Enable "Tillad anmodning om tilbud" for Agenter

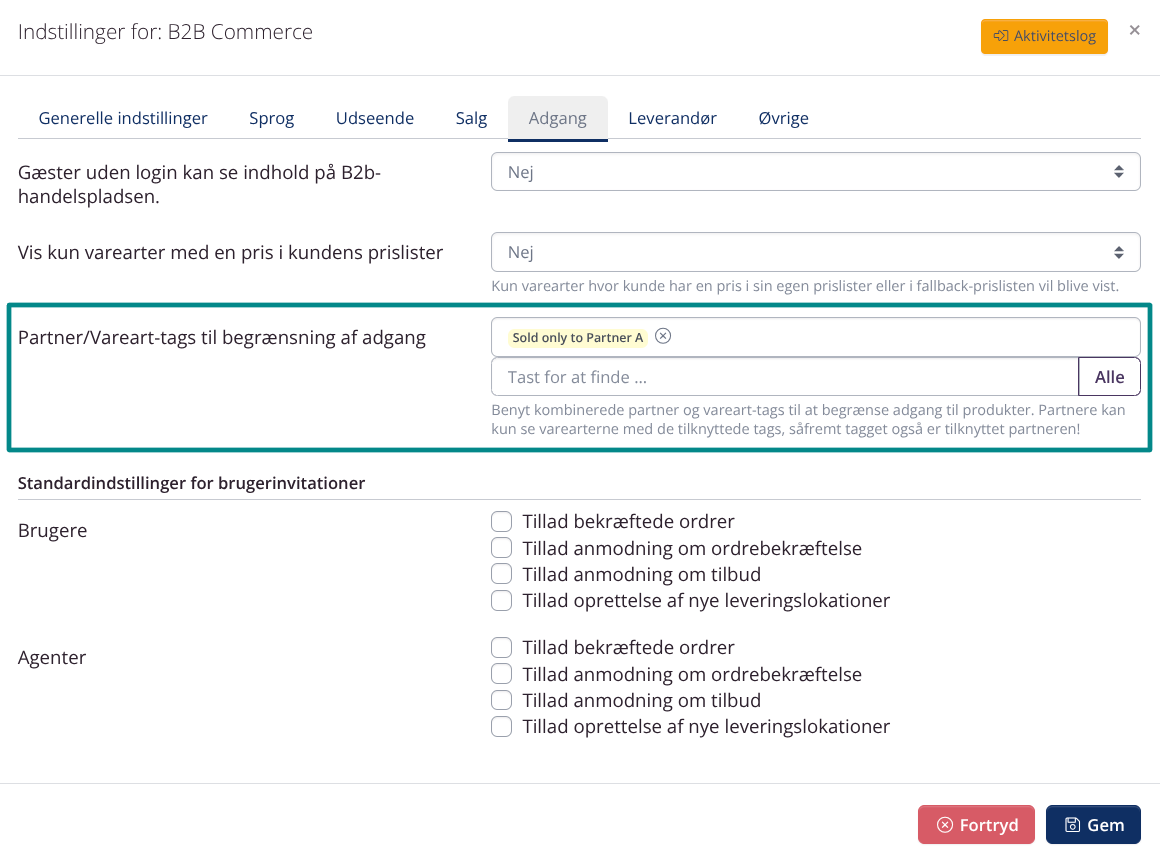pyautogui.click(x=501, y=700)
